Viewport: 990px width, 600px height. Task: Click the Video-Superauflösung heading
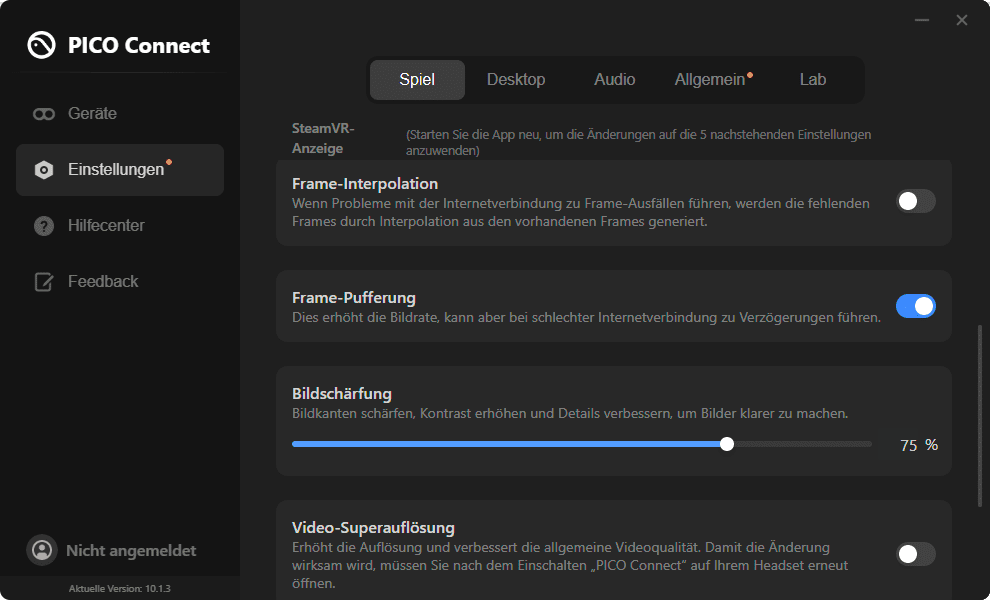click(373, 527)
